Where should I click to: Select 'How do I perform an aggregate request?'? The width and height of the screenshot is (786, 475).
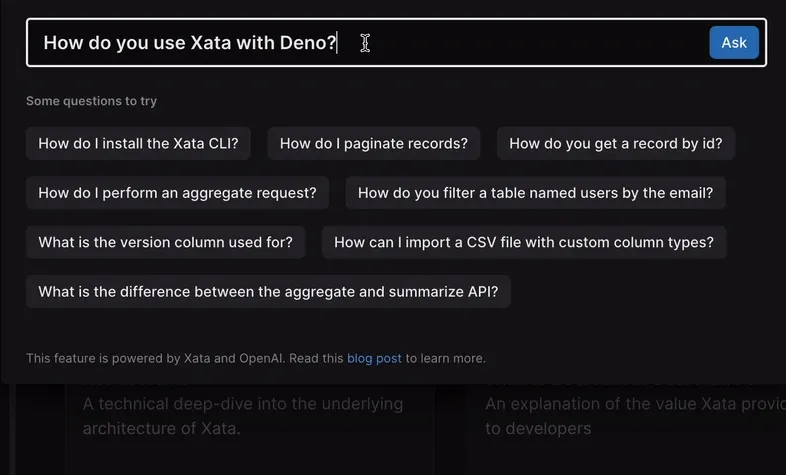pyautogui.click(x=177, y=193)
